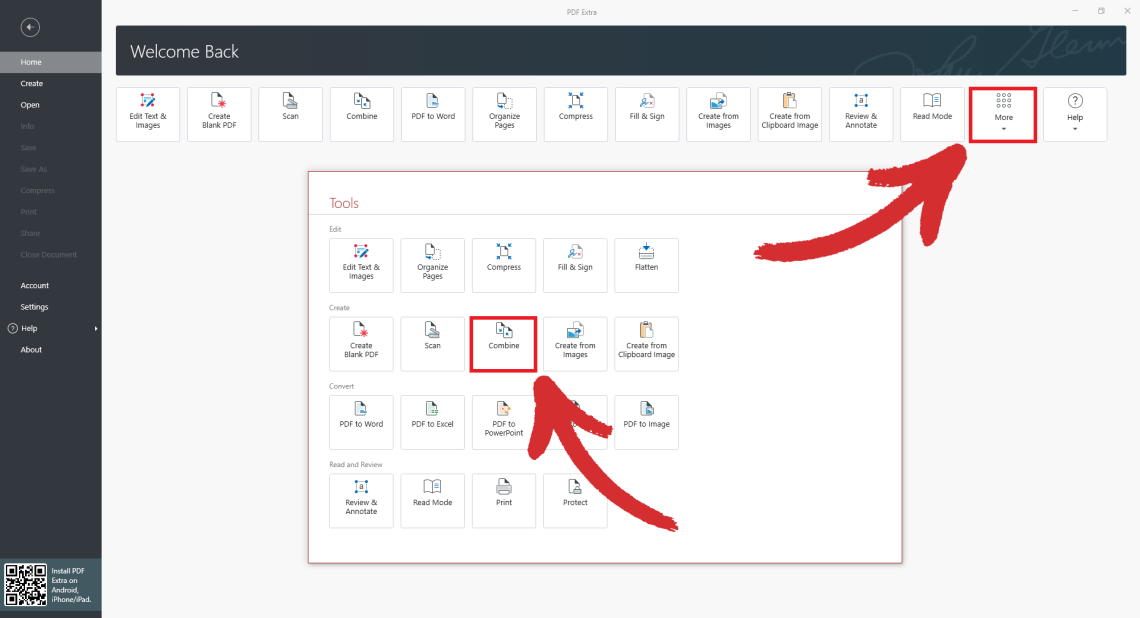
Task: Select the Organize Pages tool
Action: 432,265
